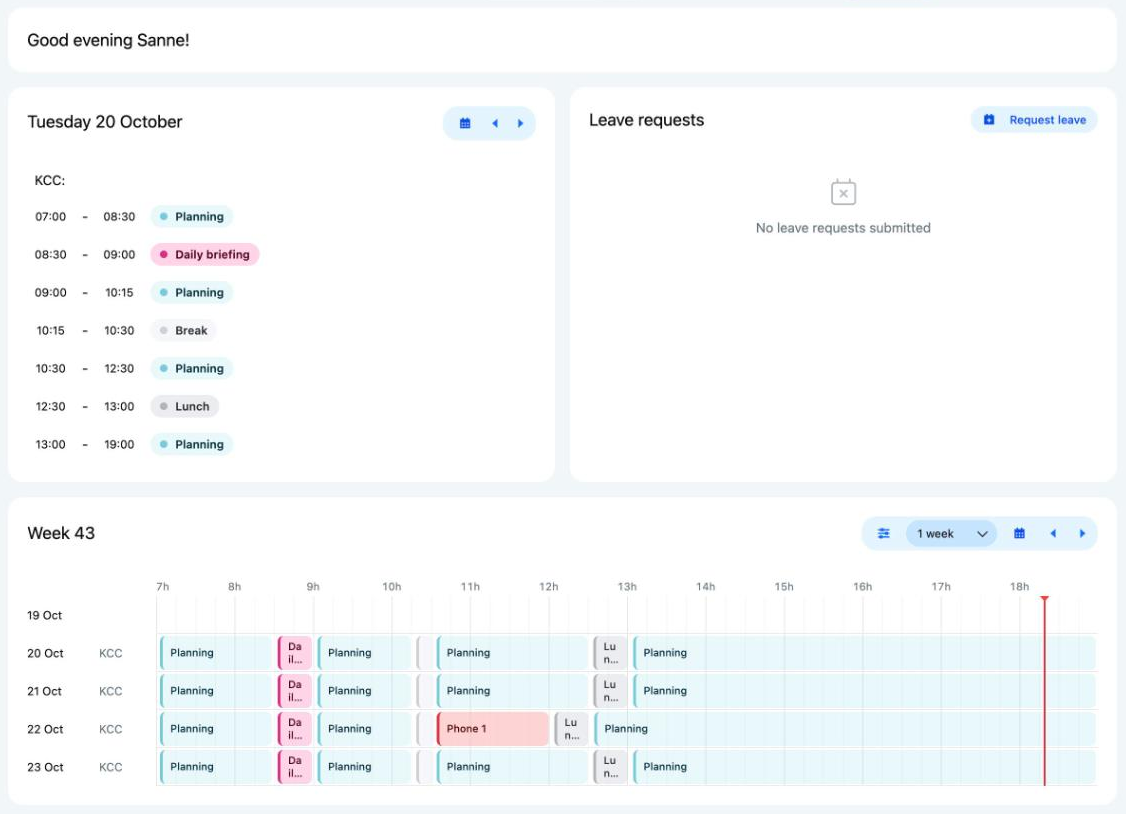Open the 11h Planning block on 21 Oct
This screenshot has width=1126, height=814.
(512, 691)
